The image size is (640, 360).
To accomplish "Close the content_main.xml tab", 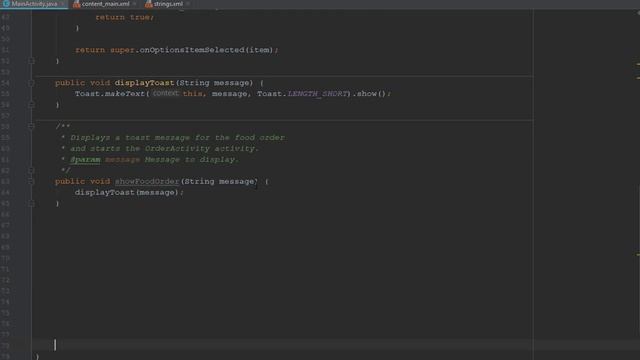I will point(134,4).
